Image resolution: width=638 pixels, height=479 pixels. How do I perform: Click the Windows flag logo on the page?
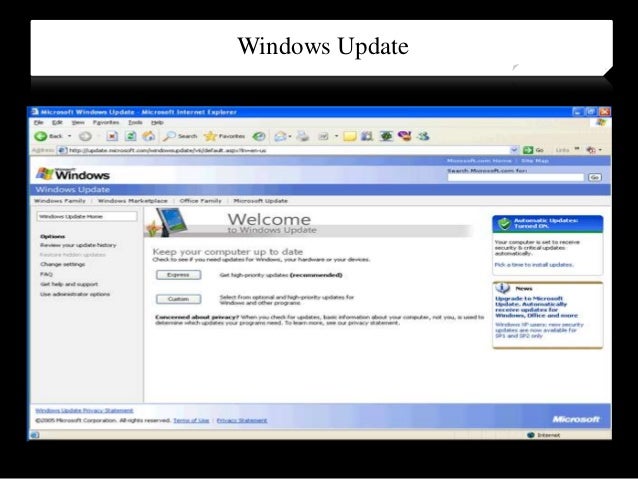(x=45, y=174)
